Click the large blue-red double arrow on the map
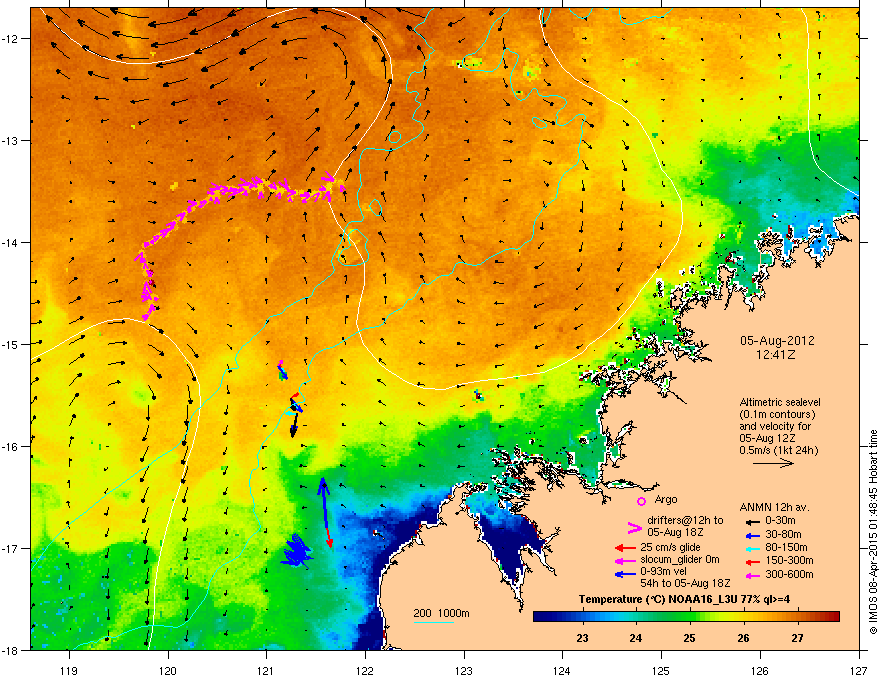The width and height of the screenshot is (880, 680). click(326, 512)
